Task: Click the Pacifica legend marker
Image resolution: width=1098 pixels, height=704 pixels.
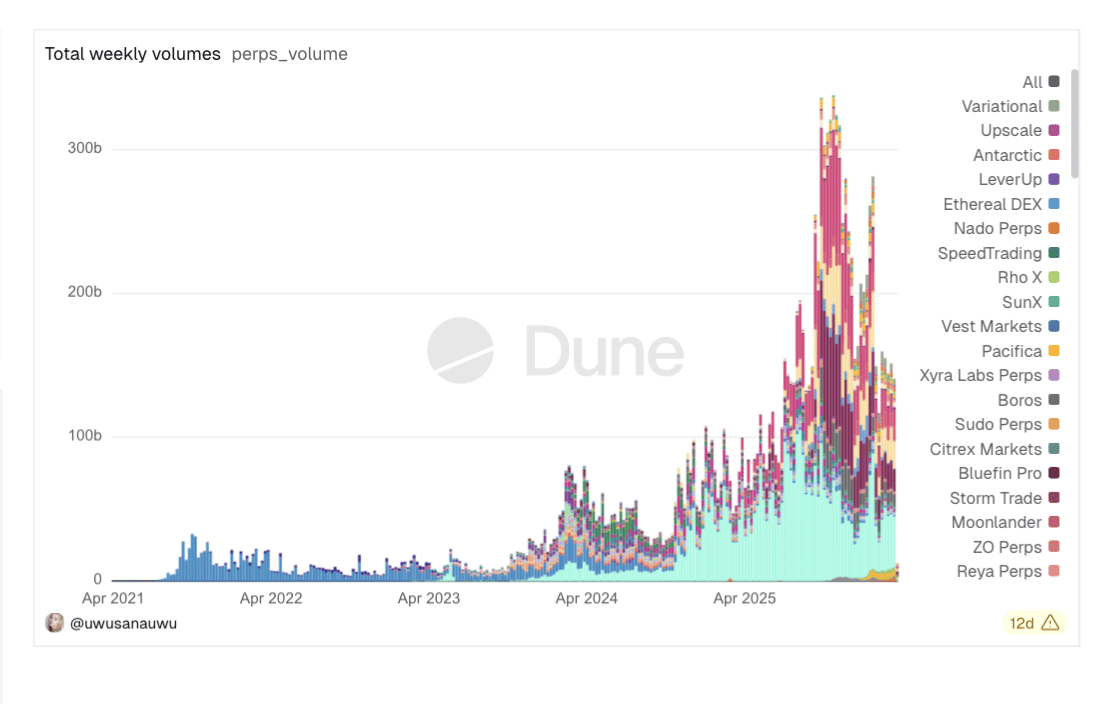Action: [1053, 351]
